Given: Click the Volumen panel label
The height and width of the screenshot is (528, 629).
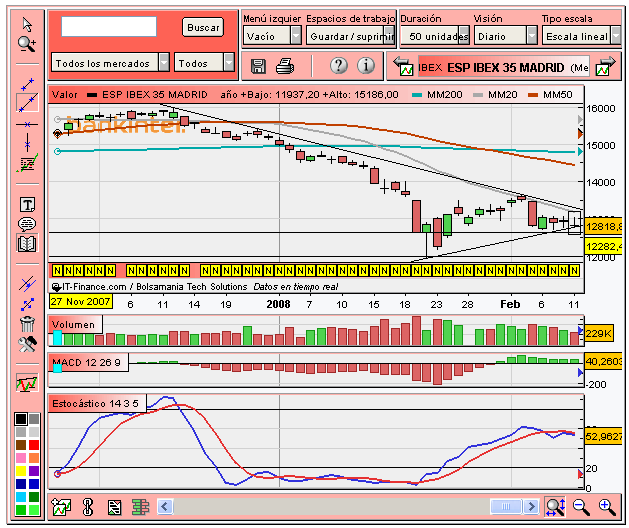Looking at the screenshot, I should (75, 324).
